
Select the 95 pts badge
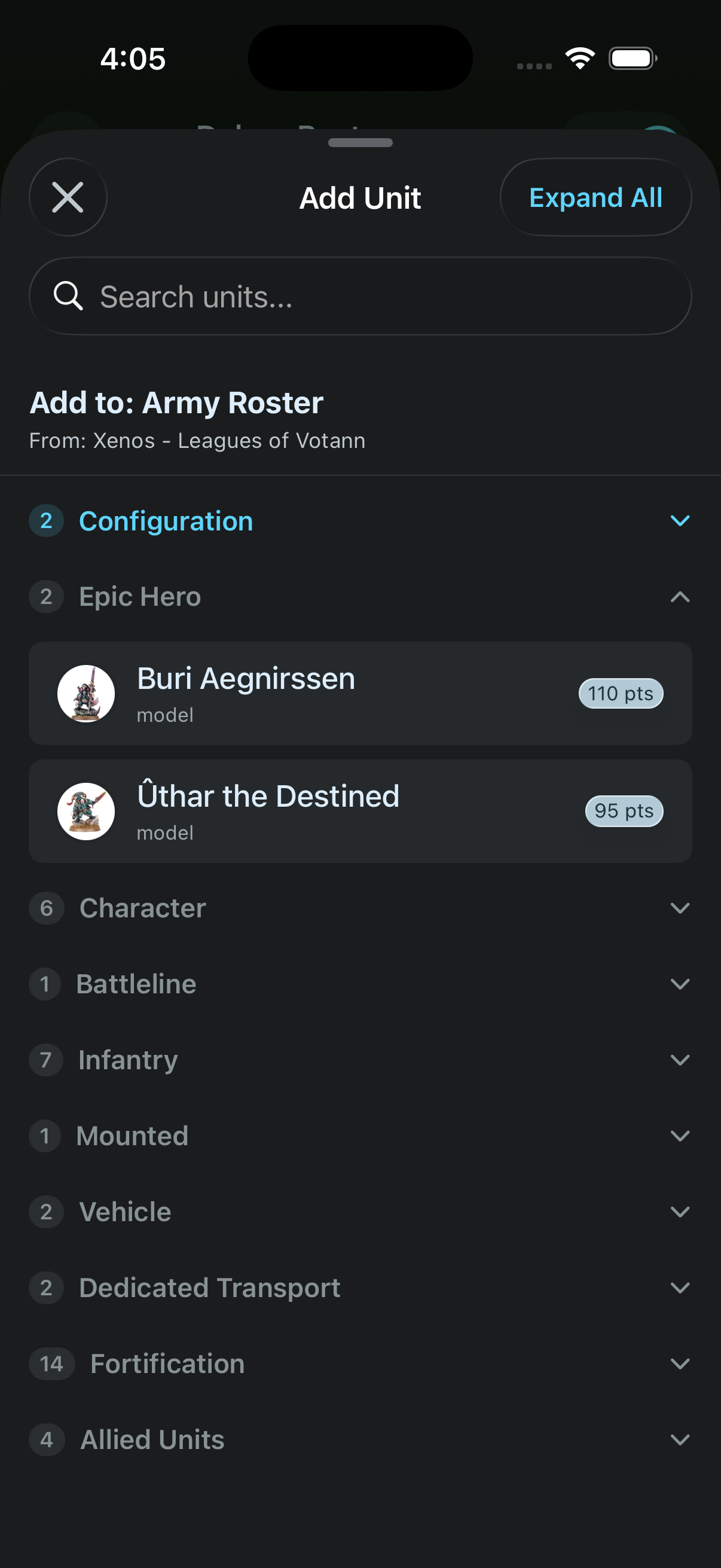(x=624, y=811)
